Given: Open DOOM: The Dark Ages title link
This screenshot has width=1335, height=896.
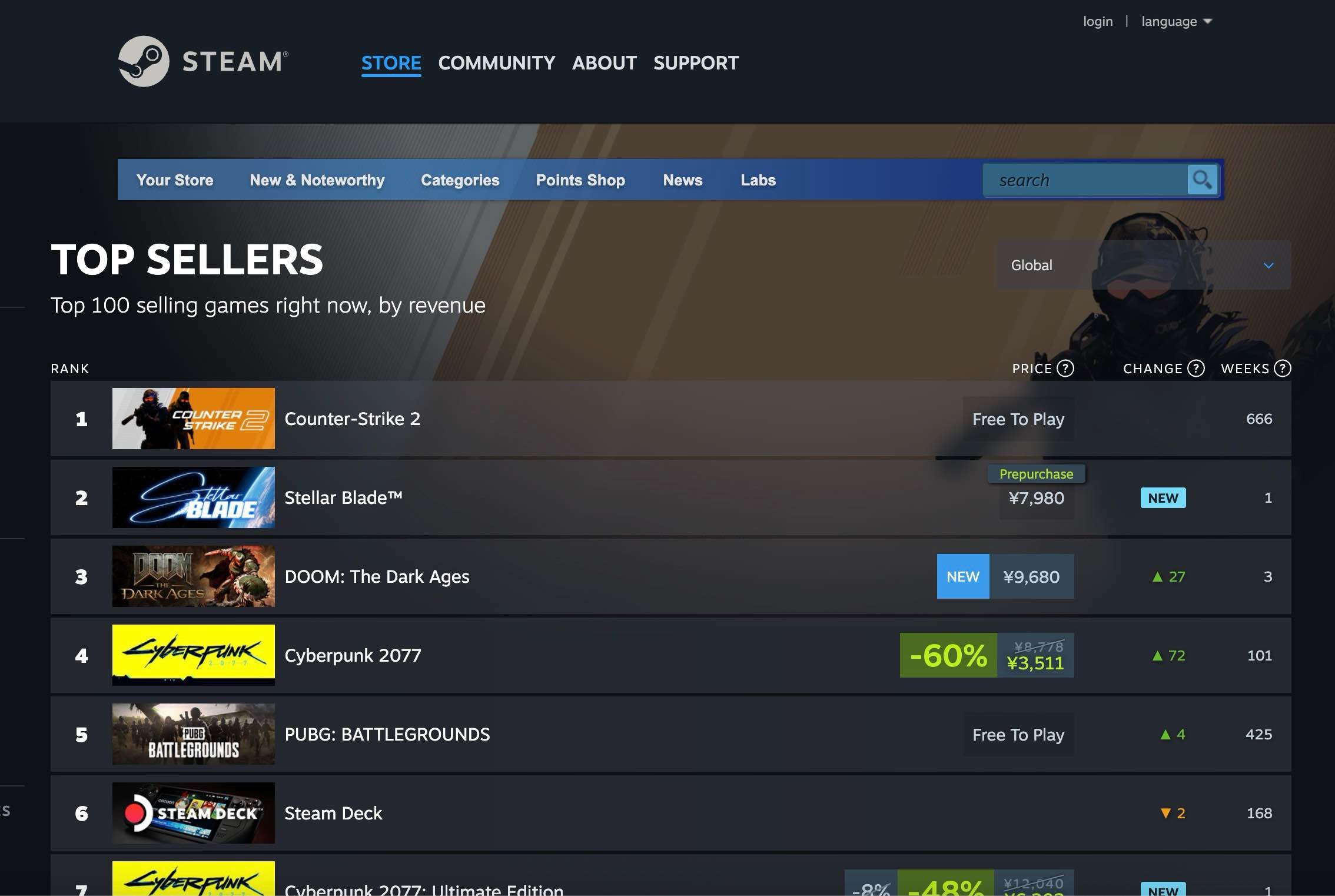Looking at the screenshot, I should point(377,576).
